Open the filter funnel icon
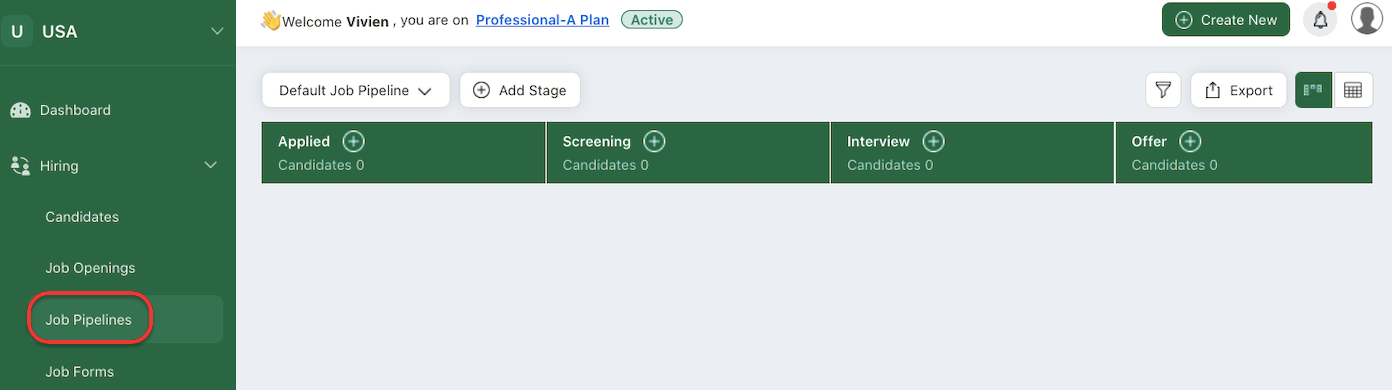The image size is (1392, 390). pyautogui.click(x=1163, y=90)
